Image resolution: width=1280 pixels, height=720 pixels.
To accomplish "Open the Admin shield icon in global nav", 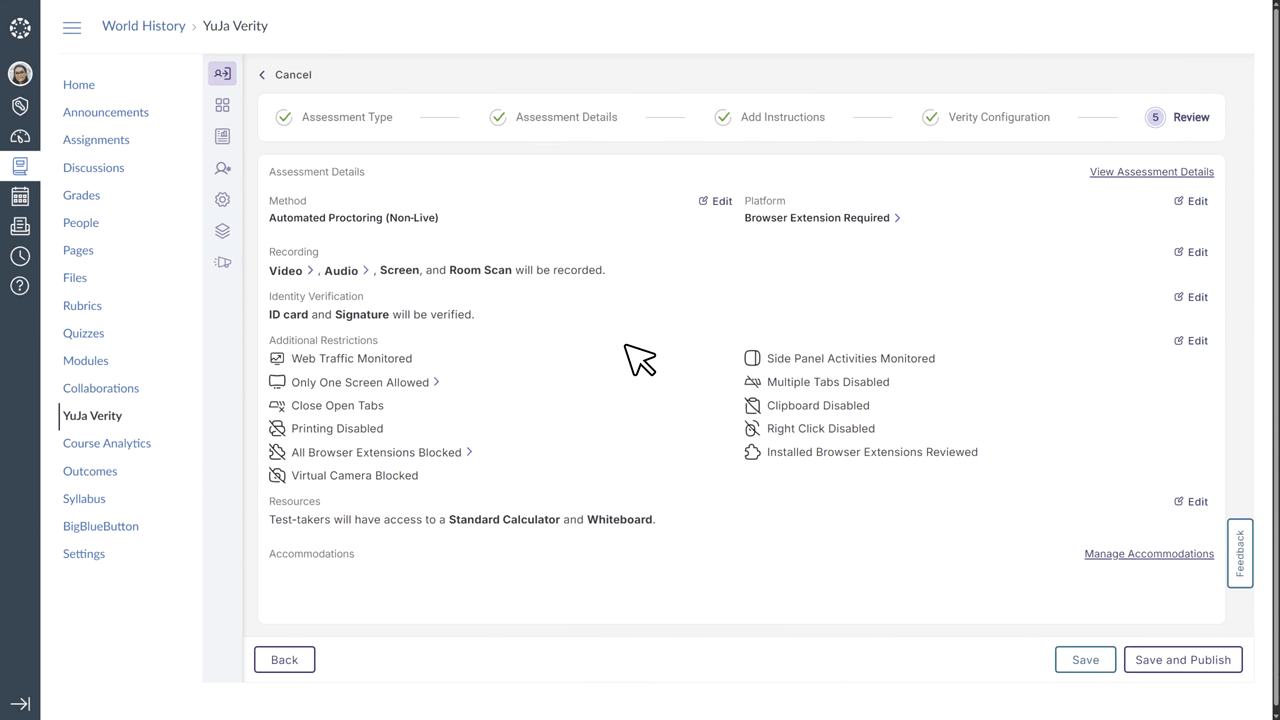I will pos(20,106).
